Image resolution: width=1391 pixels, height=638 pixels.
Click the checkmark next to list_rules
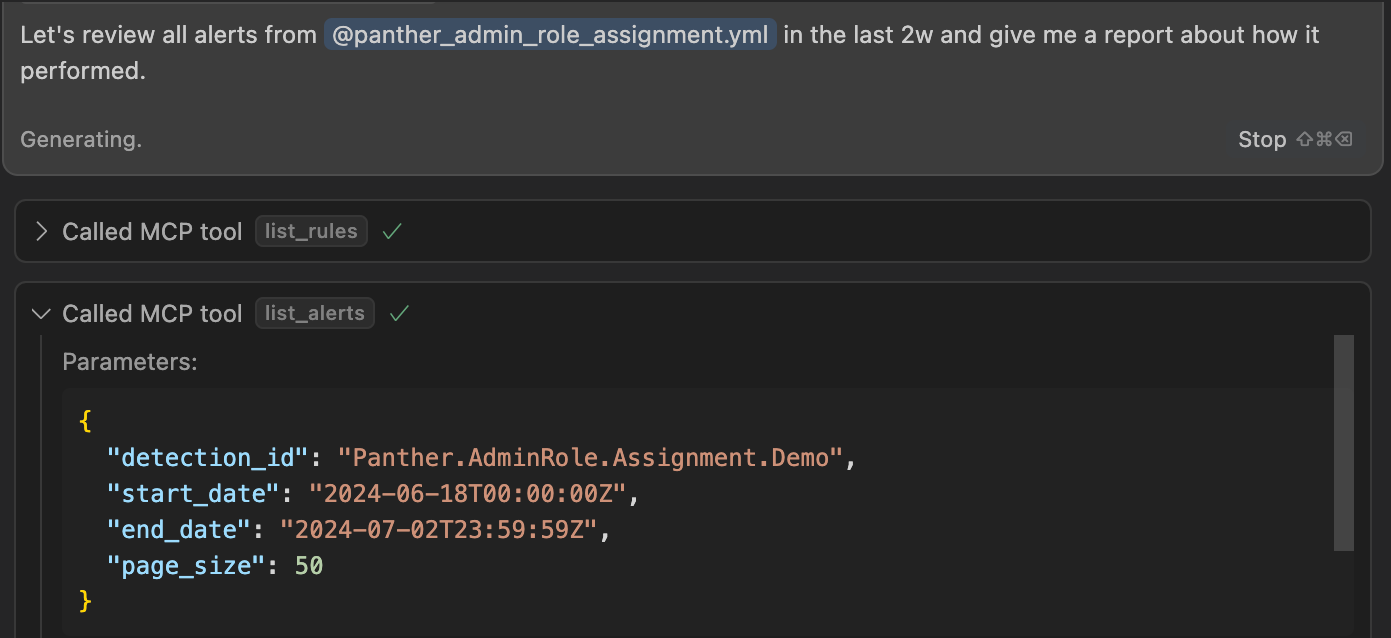[392, 231]
